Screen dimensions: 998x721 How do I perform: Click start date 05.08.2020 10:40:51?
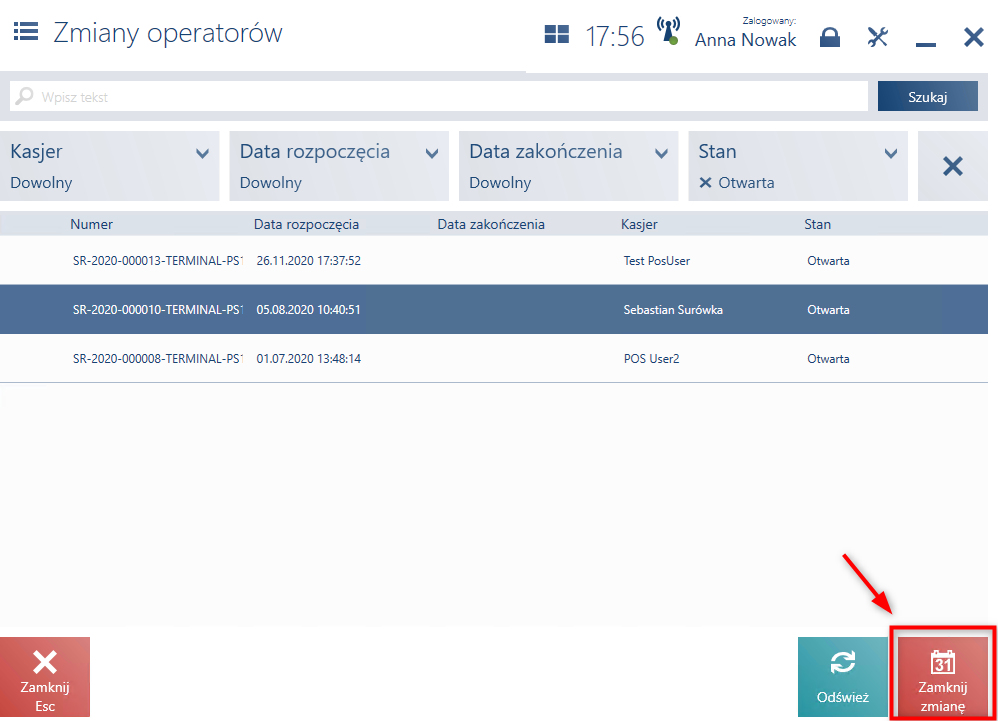(309, 310)
